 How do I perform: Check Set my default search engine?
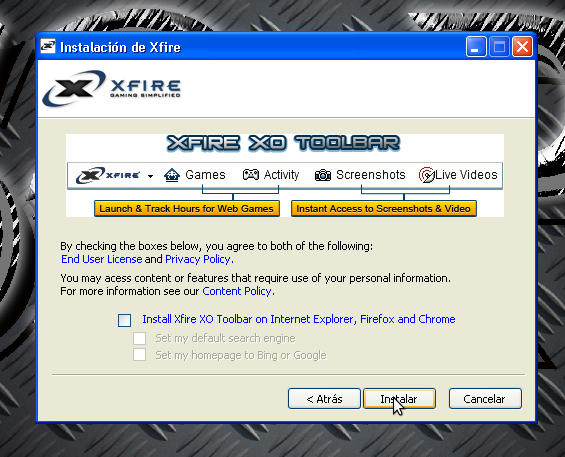tap(139, 338)
